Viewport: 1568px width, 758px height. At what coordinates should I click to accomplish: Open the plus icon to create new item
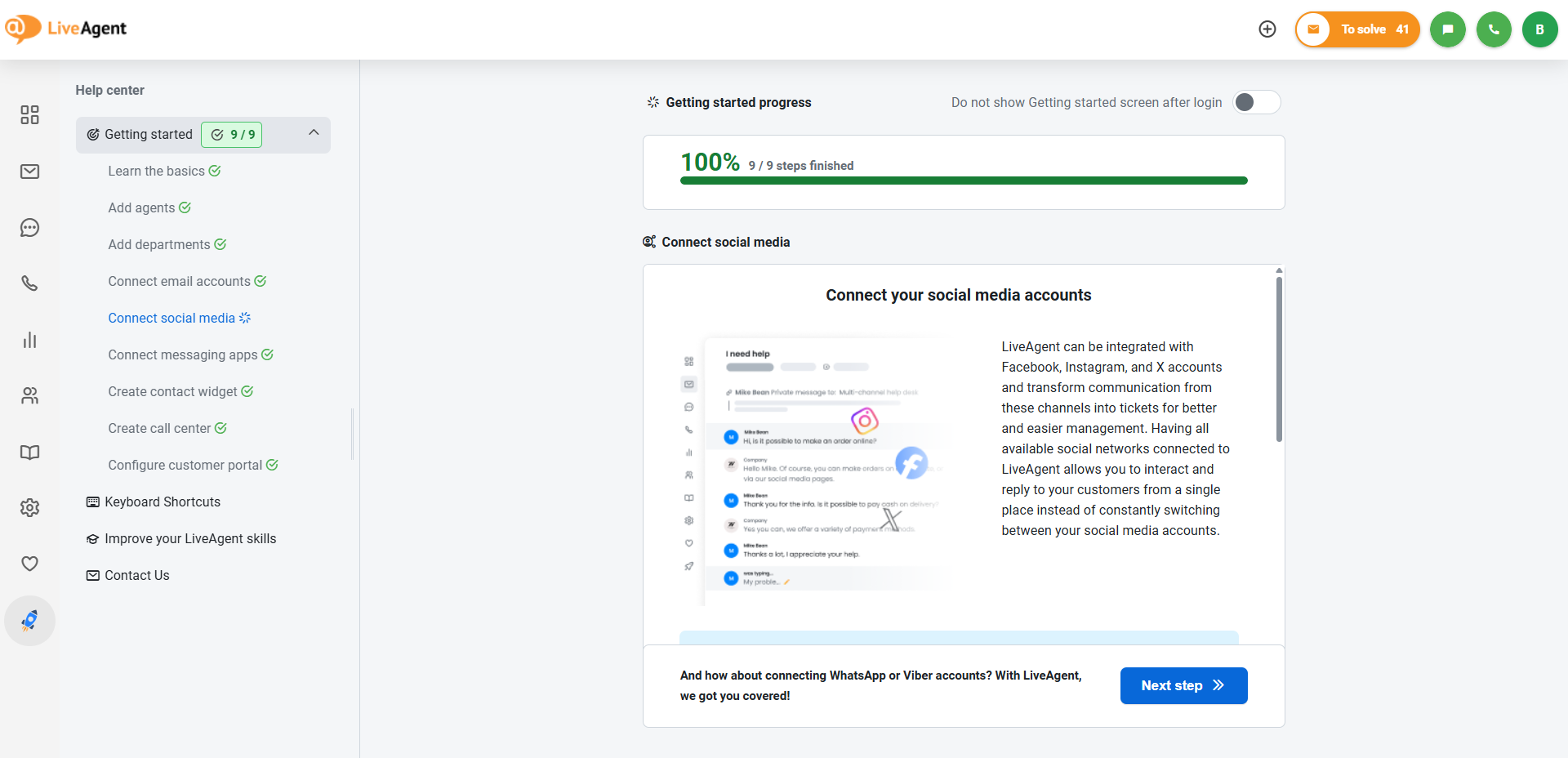(1267, 29)
